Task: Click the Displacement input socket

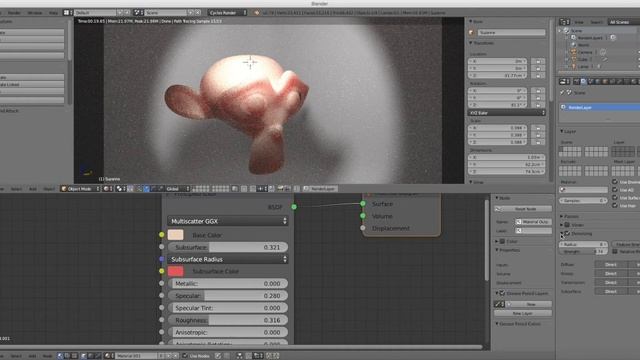Action: [363, 228]
